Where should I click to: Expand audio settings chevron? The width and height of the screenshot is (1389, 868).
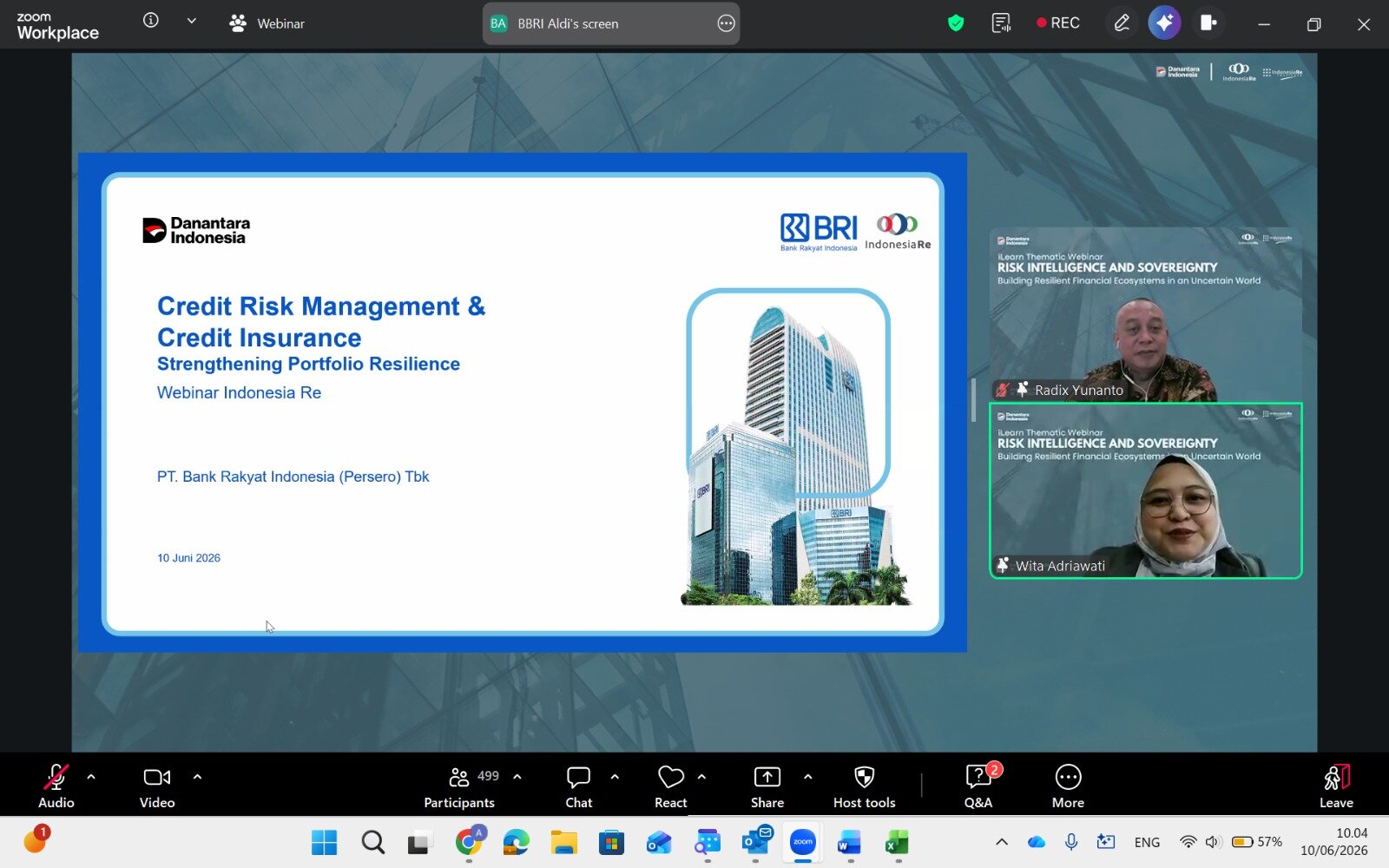[91, 777]
